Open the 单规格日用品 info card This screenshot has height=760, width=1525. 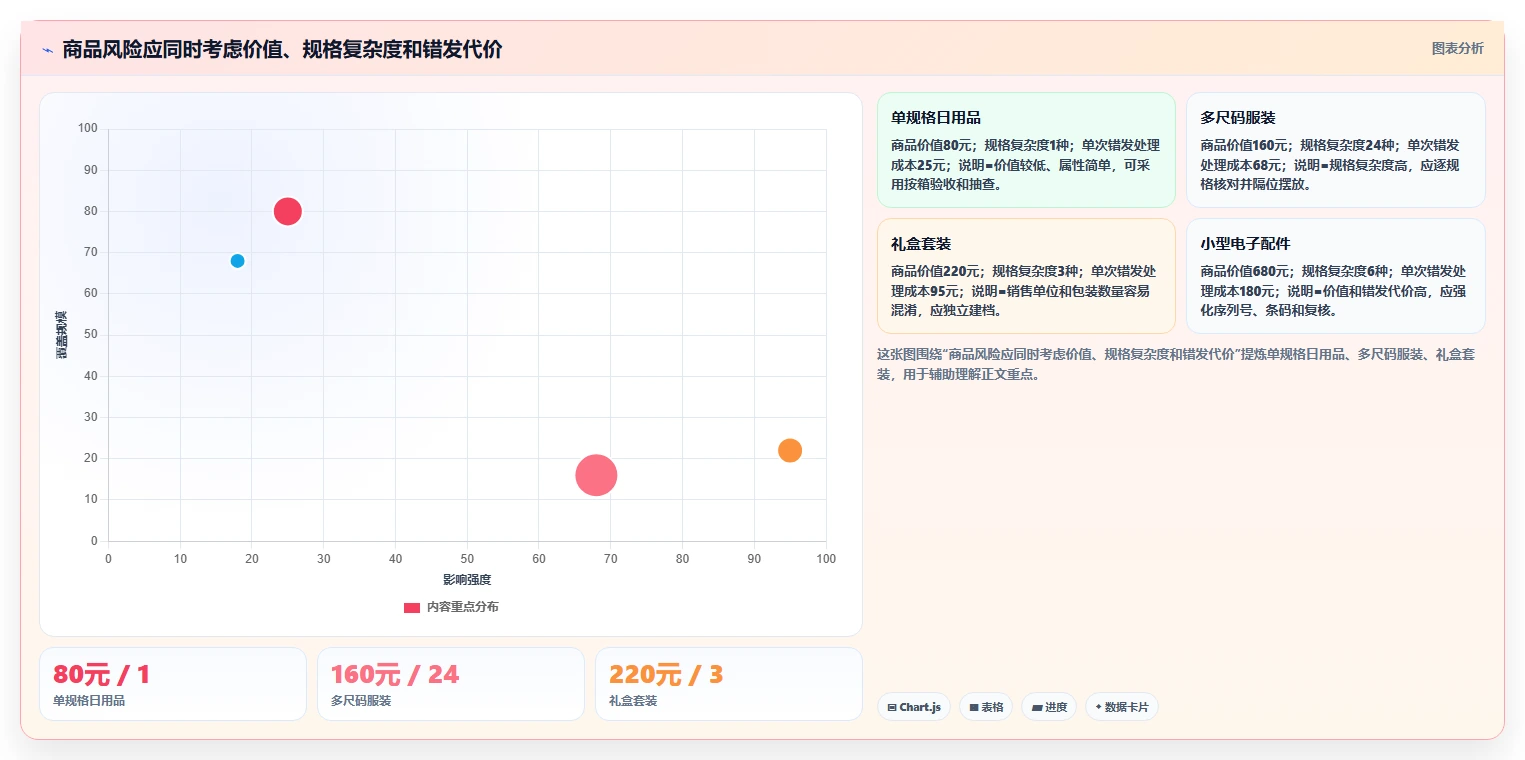click(1026, 150)
